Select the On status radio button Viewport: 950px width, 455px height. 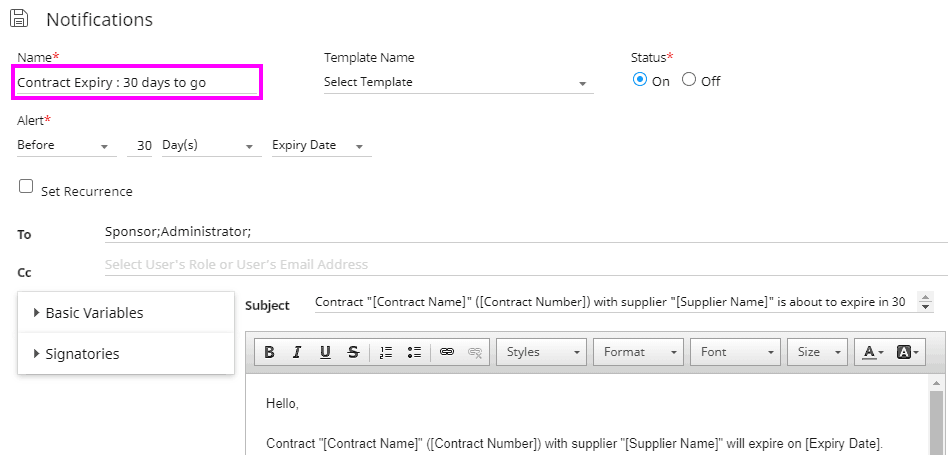[639, 79]
